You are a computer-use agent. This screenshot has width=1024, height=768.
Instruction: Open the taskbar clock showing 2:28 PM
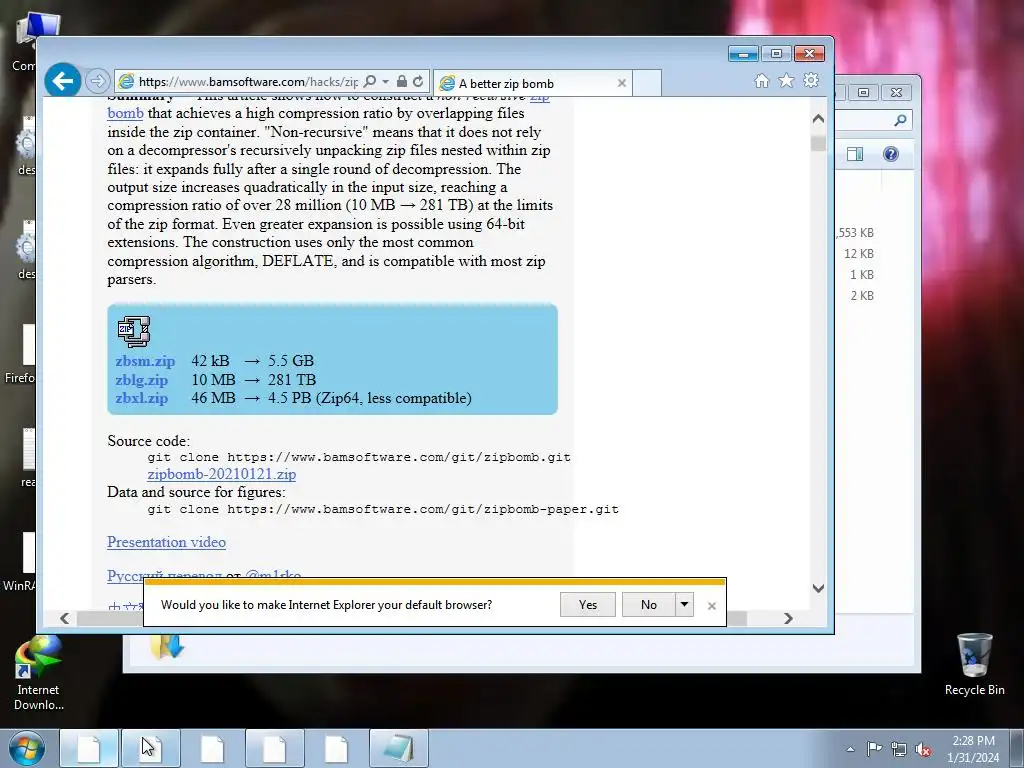(973, 749)
